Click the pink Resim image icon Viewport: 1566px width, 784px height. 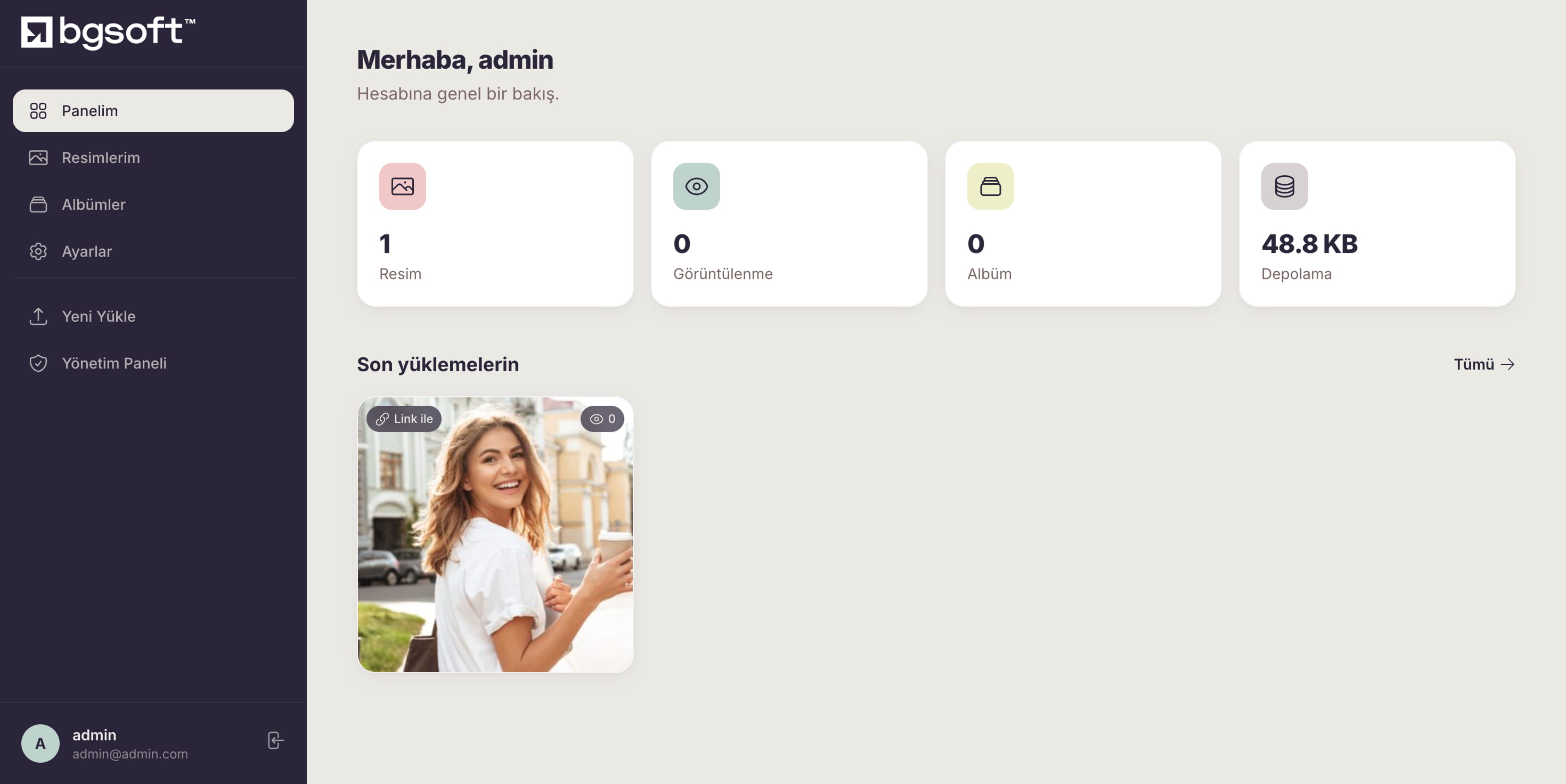pos(403,186)
